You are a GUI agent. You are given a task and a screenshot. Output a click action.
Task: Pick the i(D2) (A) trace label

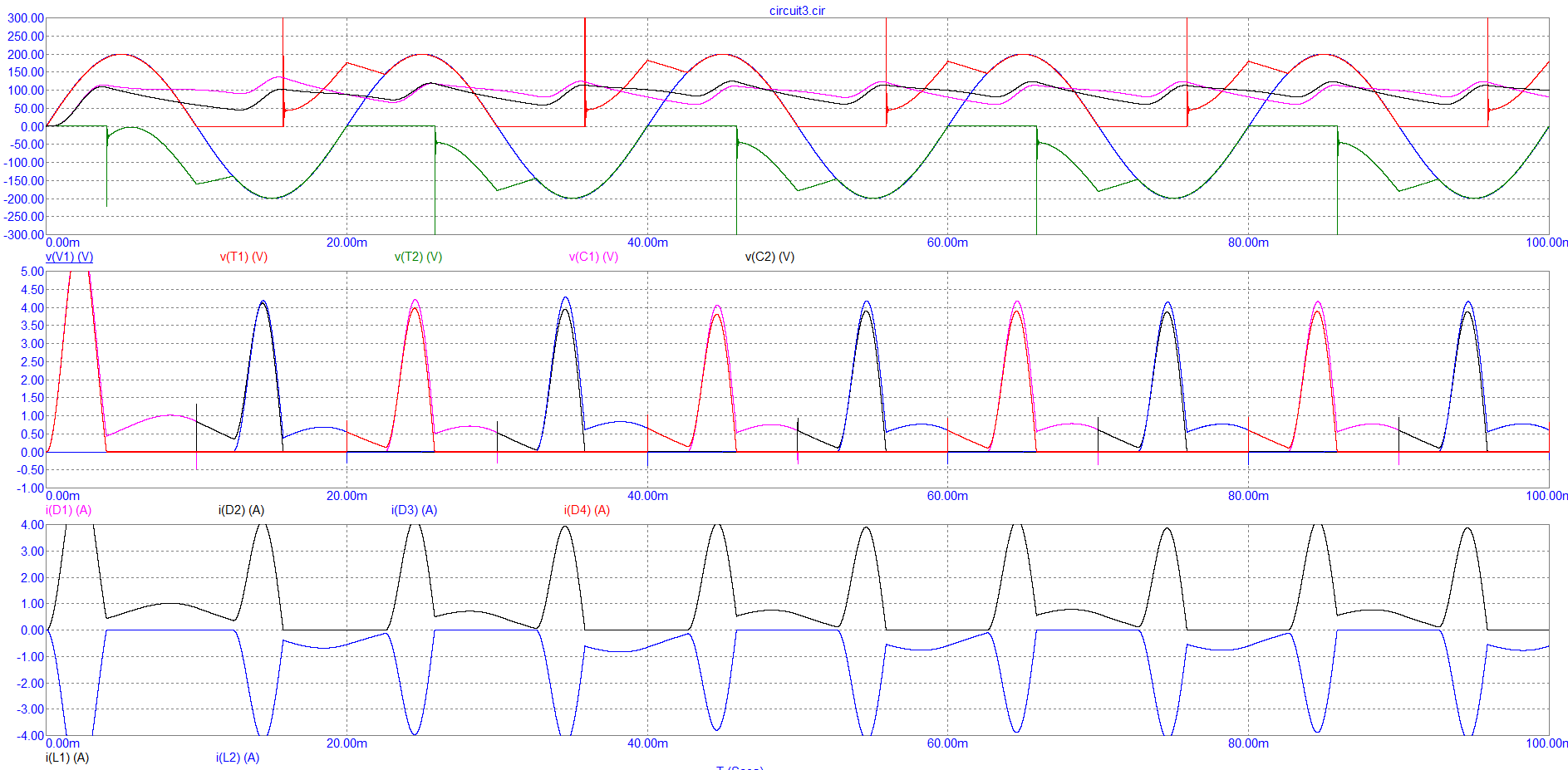pos(241,510)
